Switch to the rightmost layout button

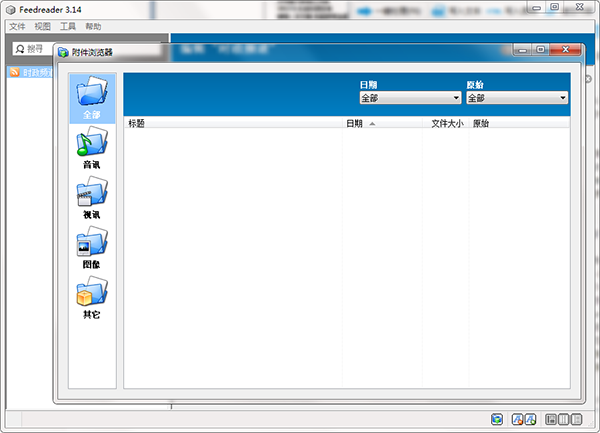(x=577, y=420)
